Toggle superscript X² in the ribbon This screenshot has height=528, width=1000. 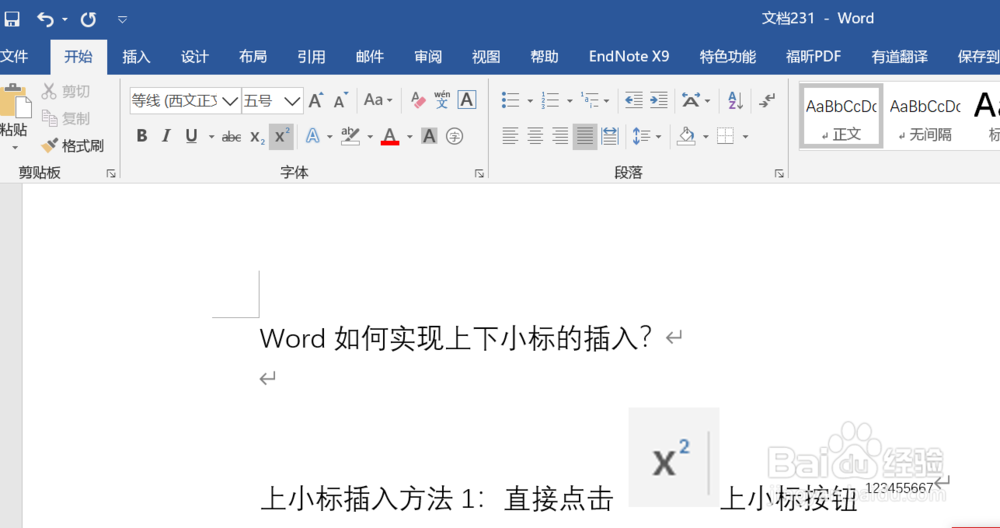281,136
